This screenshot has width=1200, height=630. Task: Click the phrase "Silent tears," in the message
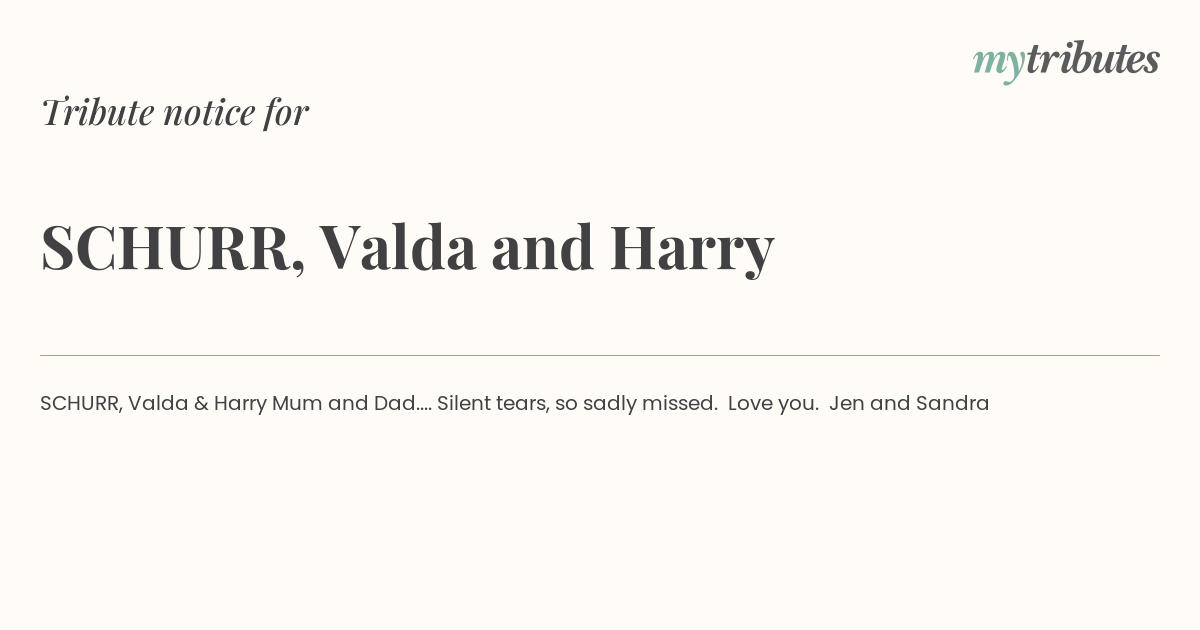click(x=493, y=404)
